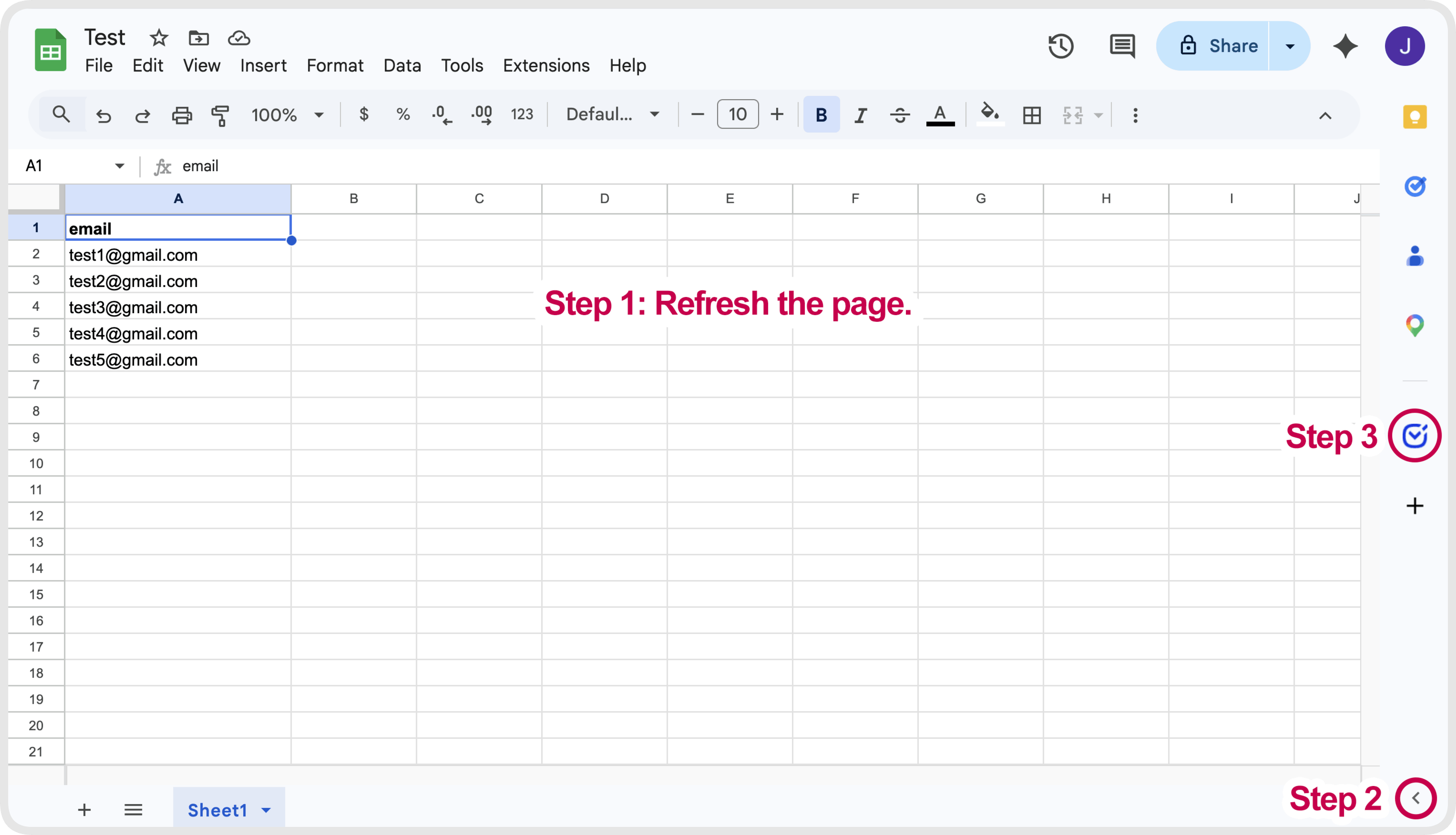Open Google Tasks from the sidebar

(1415, 186)
